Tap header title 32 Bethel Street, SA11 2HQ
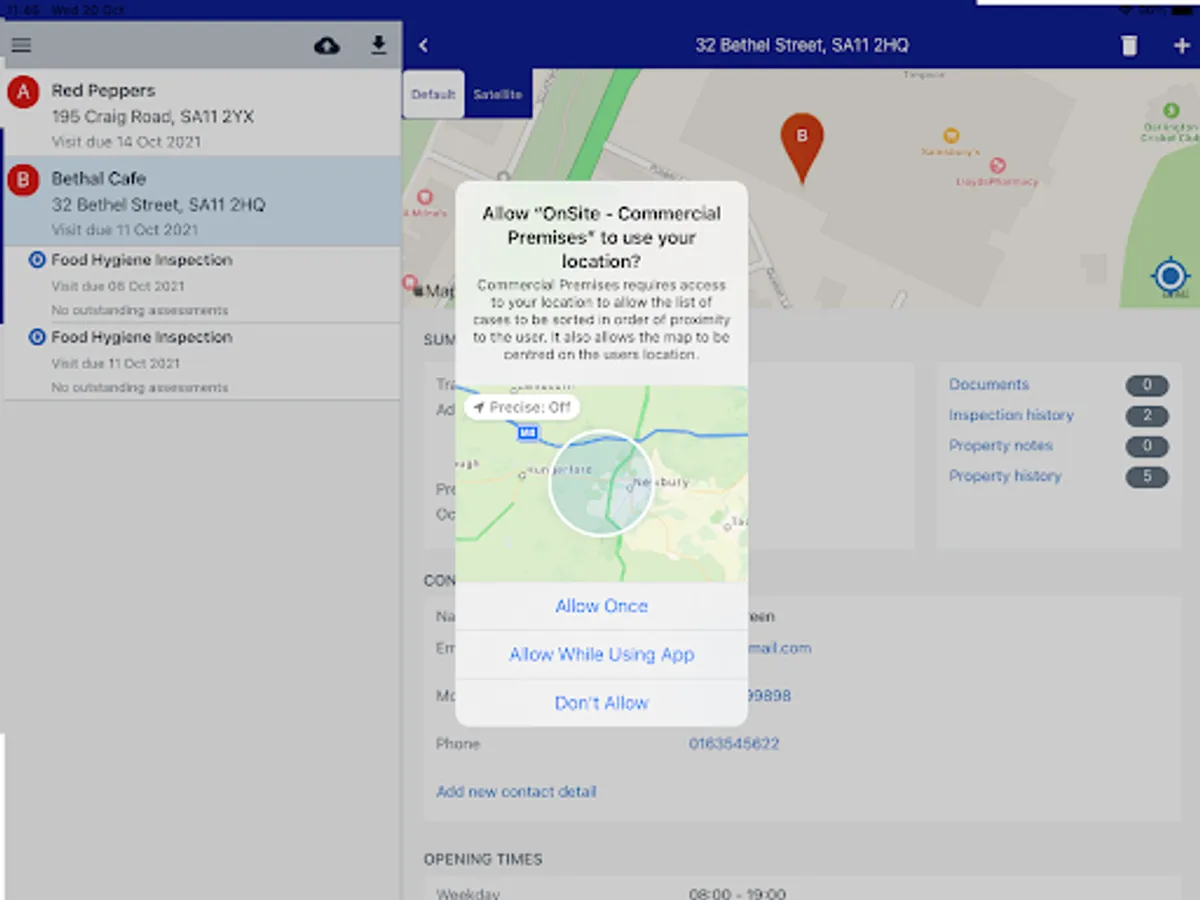The height and width of the screenshot is (900, 1200). click(802, 45)
